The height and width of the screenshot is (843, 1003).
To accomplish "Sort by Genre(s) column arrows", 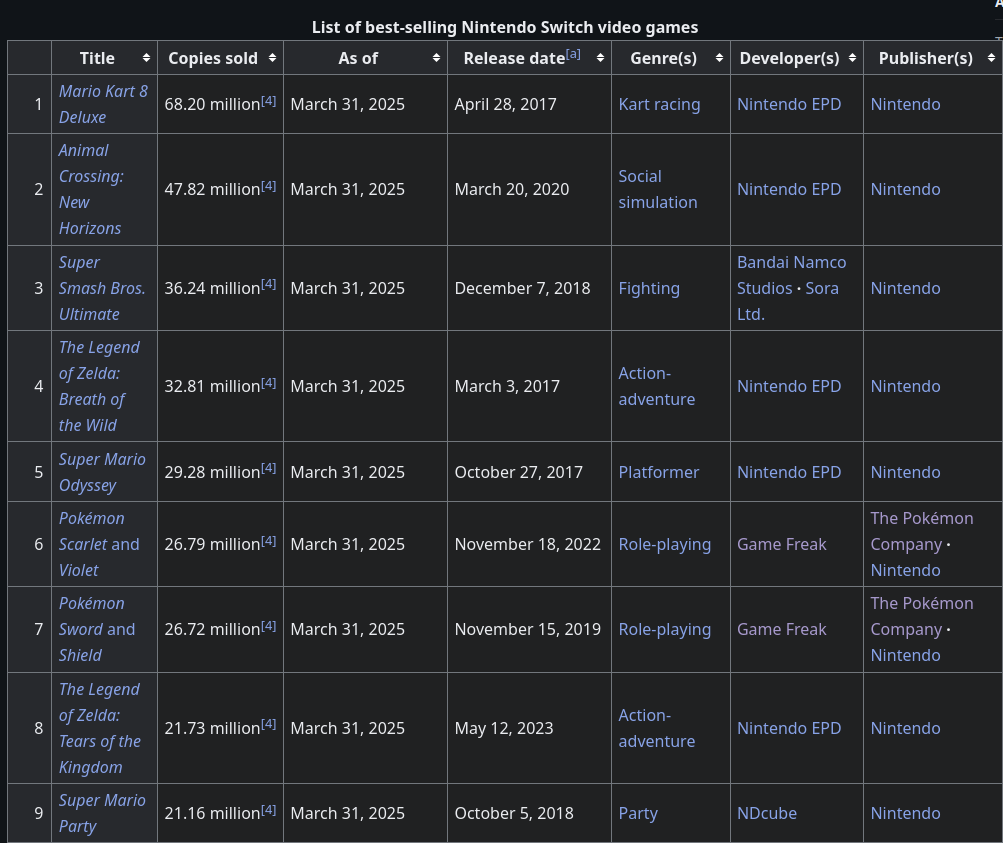I will point(719,58).
